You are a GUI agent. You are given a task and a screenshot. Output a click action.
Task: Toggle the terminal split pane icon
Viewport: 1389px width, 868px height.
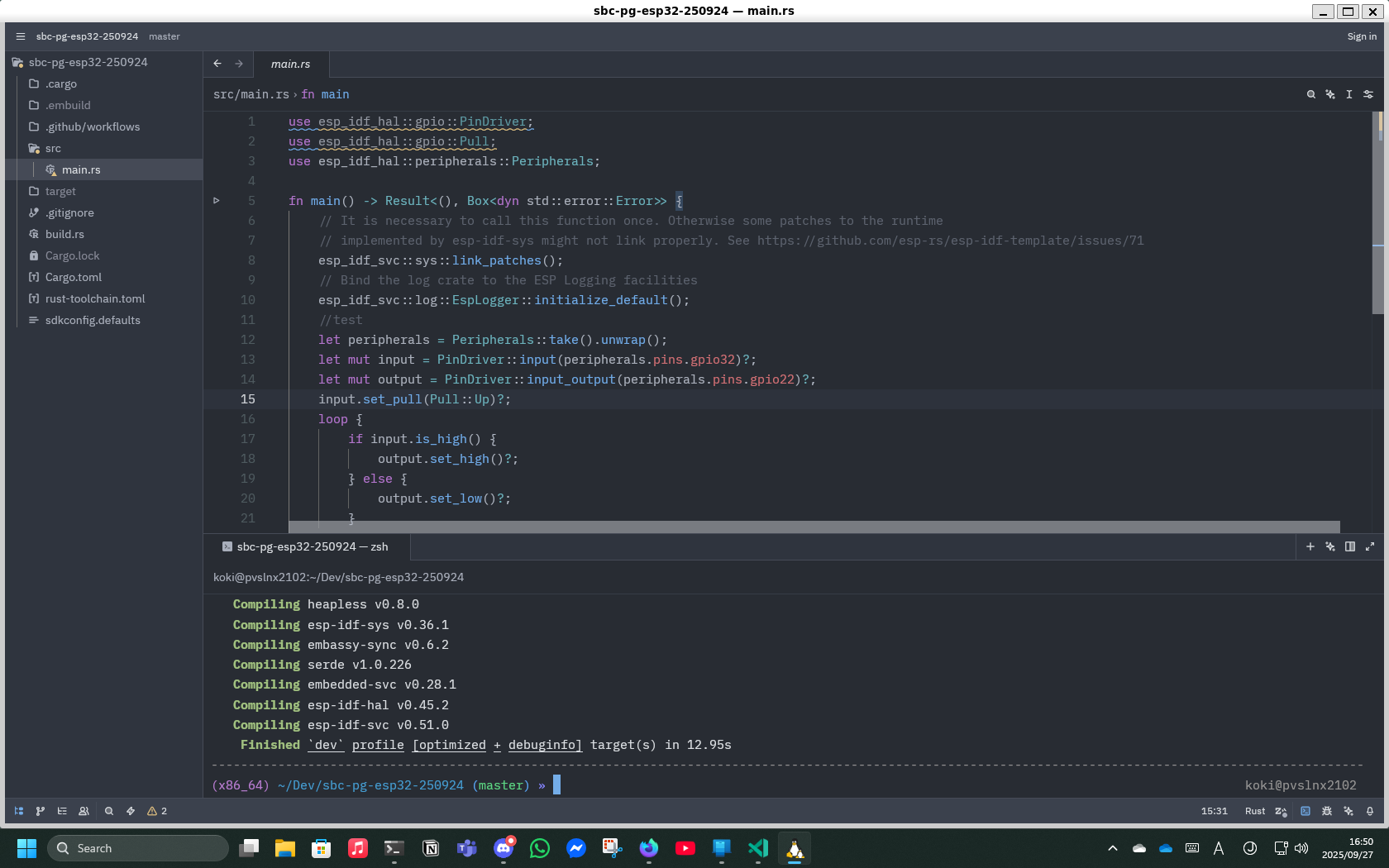(x=1351, y=546)
